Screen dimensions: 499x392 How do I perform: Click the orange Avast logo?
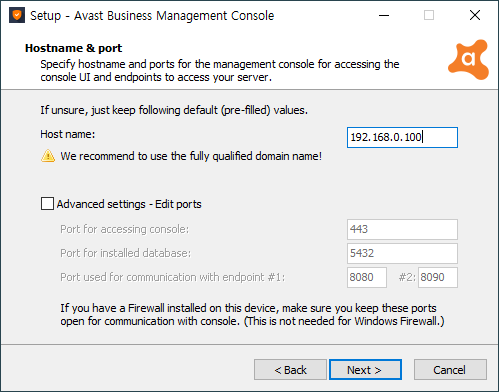469,60
